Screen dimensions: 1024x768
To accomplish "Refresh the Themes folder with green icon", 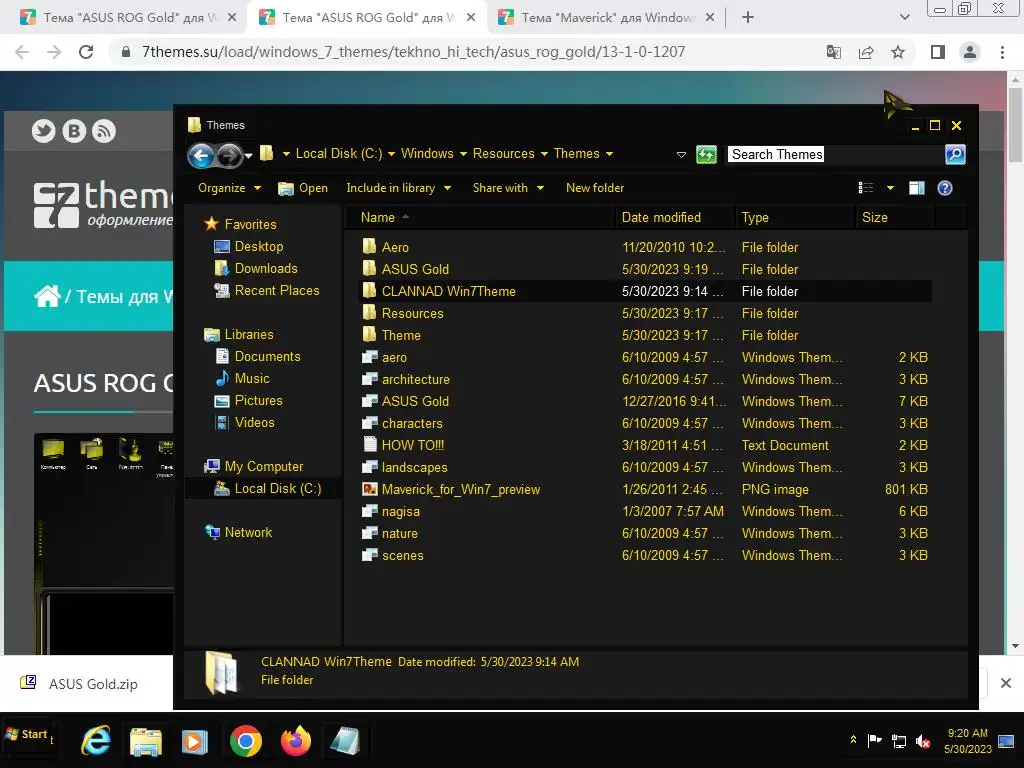I will 706,154.
